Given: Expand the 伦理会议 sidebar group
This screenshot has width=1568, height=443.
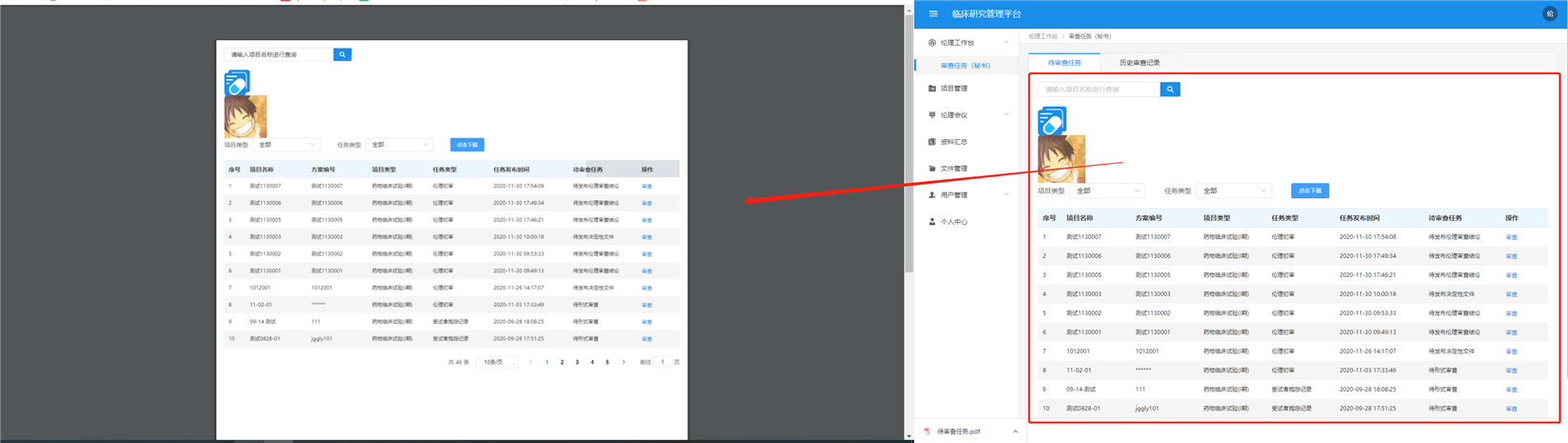Looking at the screenshot, I should point(1006,115).
